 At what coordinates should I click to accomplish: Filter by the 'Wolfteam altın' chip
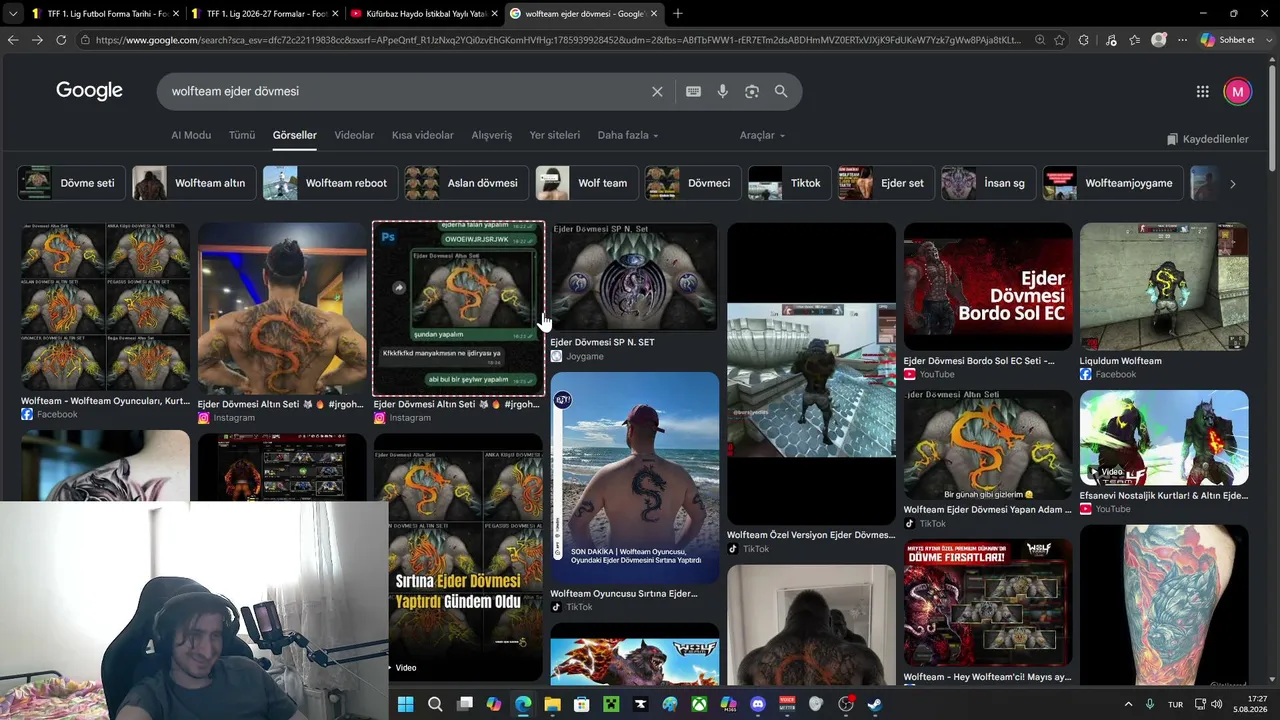pyautogui.click(x=193, y=183)
